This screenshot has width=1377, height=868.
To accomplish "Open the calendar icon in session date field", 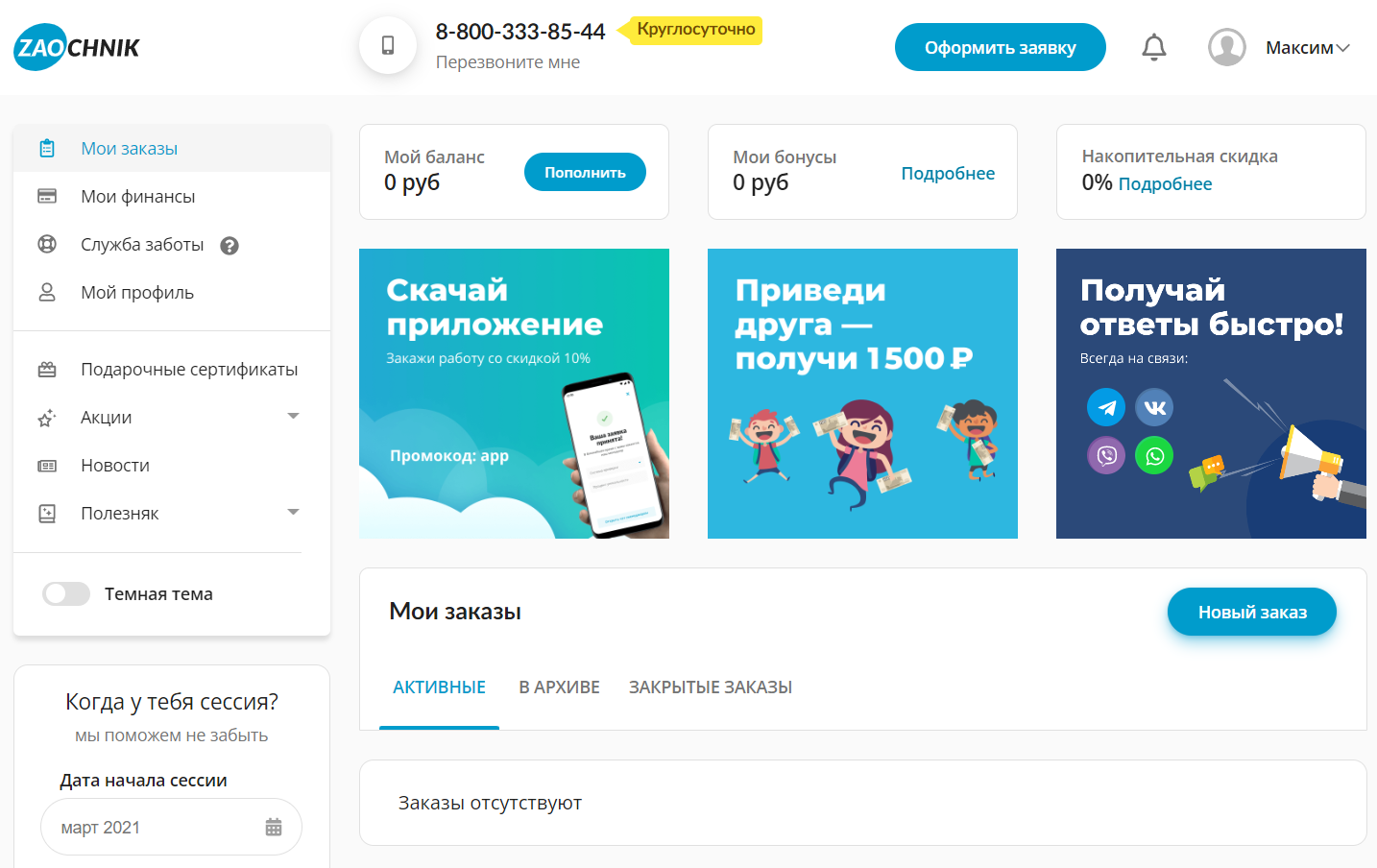I will (274, 827).
